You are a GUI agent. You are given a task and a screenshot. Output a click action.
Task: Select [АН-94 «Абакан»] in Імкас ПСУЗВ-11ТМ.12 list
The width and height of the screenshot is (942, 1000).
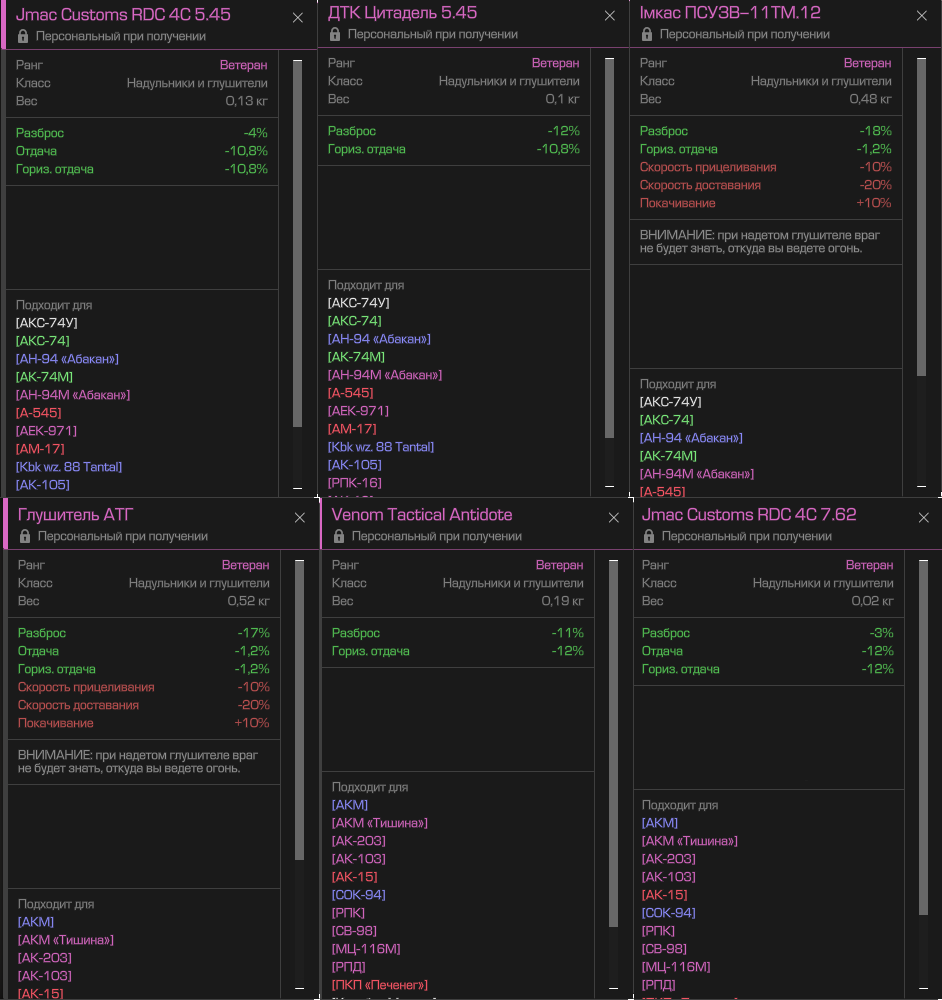point(691,438)
